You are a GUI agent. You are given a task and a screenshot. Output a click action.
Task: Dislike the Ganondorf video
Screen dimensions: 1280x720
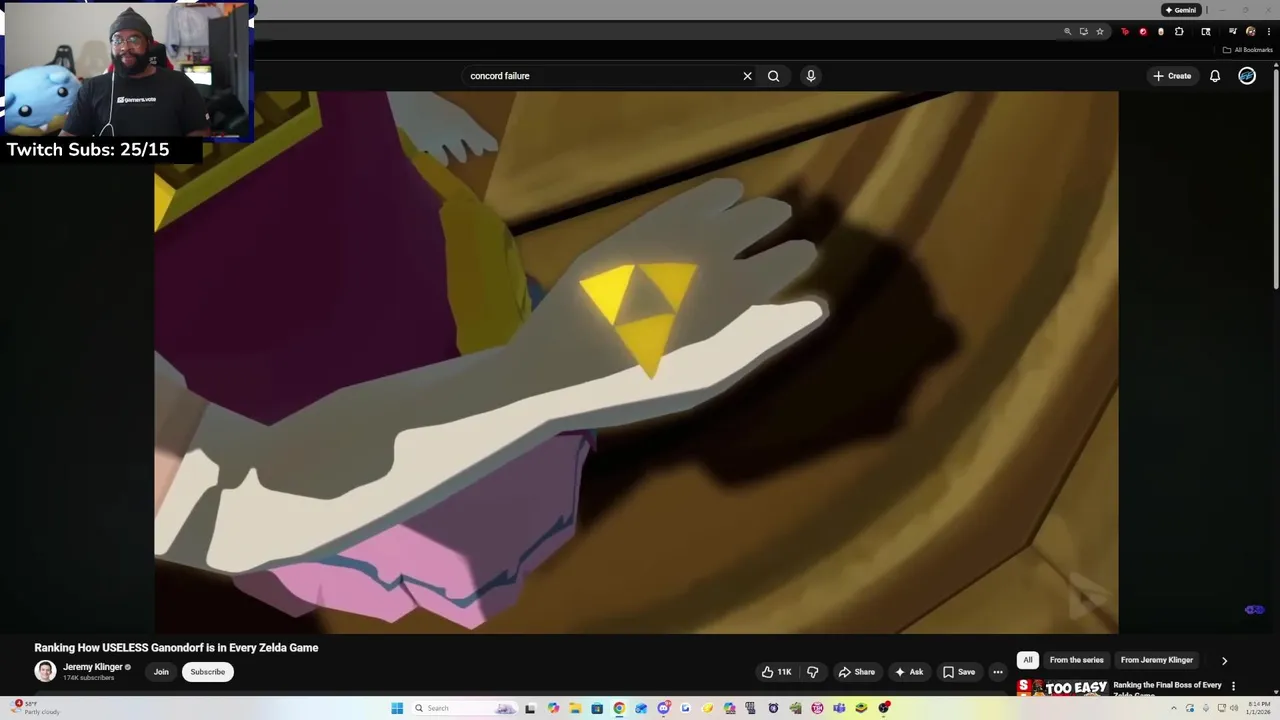[x=812, y=672]
